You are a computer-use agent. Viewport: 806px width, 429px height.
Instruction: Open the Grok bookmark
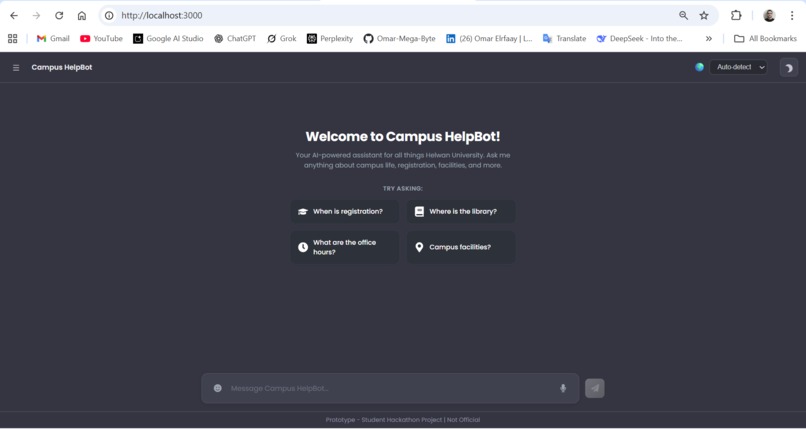point(282,39)
